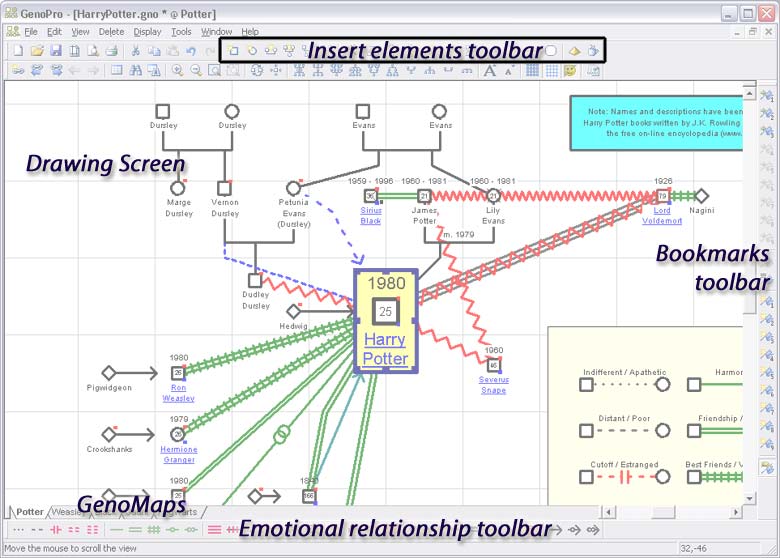Click the 'm. 1979' marriage label
Image resolution: width=780 pixels, height=558 pixels.
(x=459, y=234)
